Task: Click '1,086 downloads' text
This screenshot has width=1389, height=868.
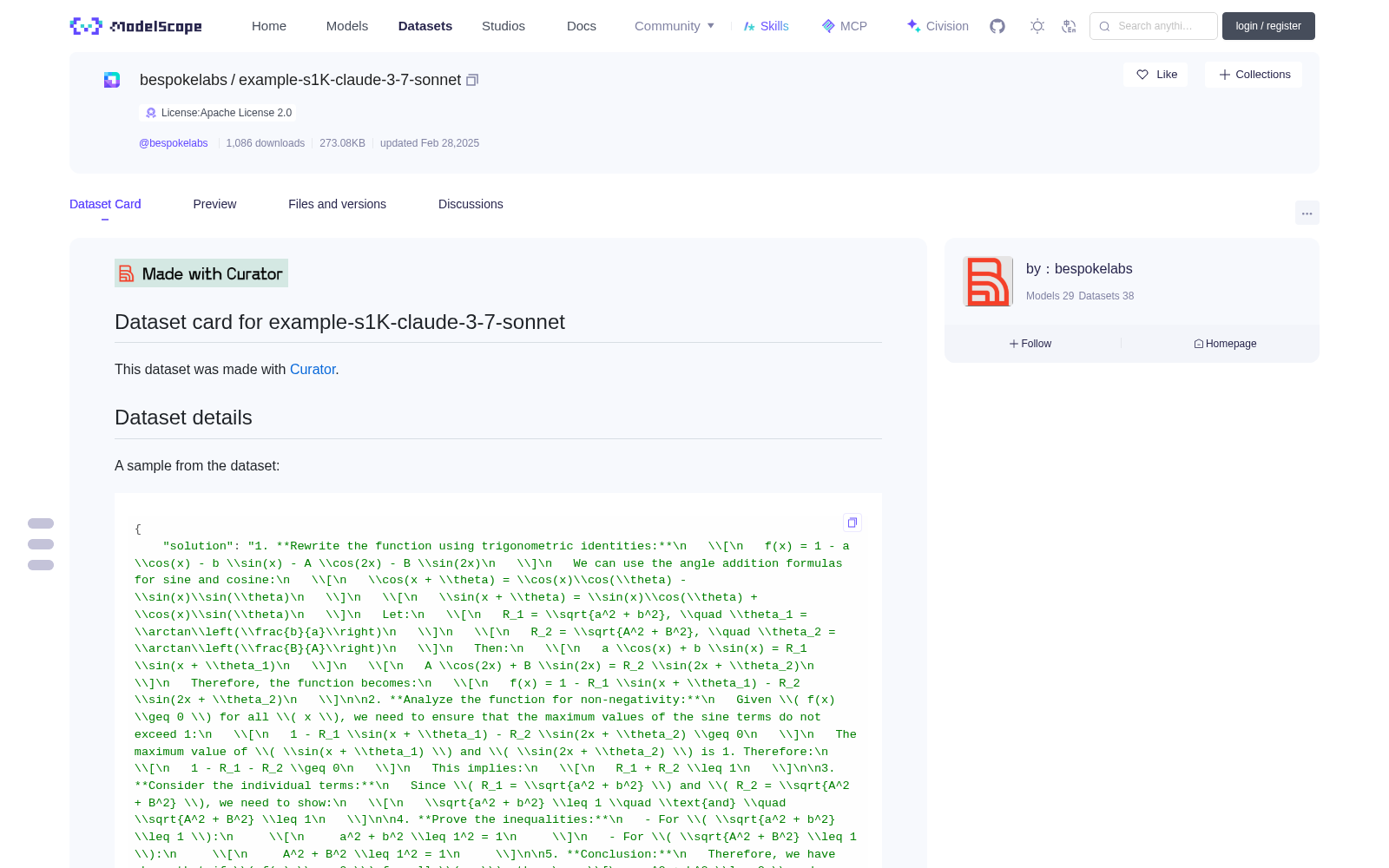Action: tap(266, 143)
